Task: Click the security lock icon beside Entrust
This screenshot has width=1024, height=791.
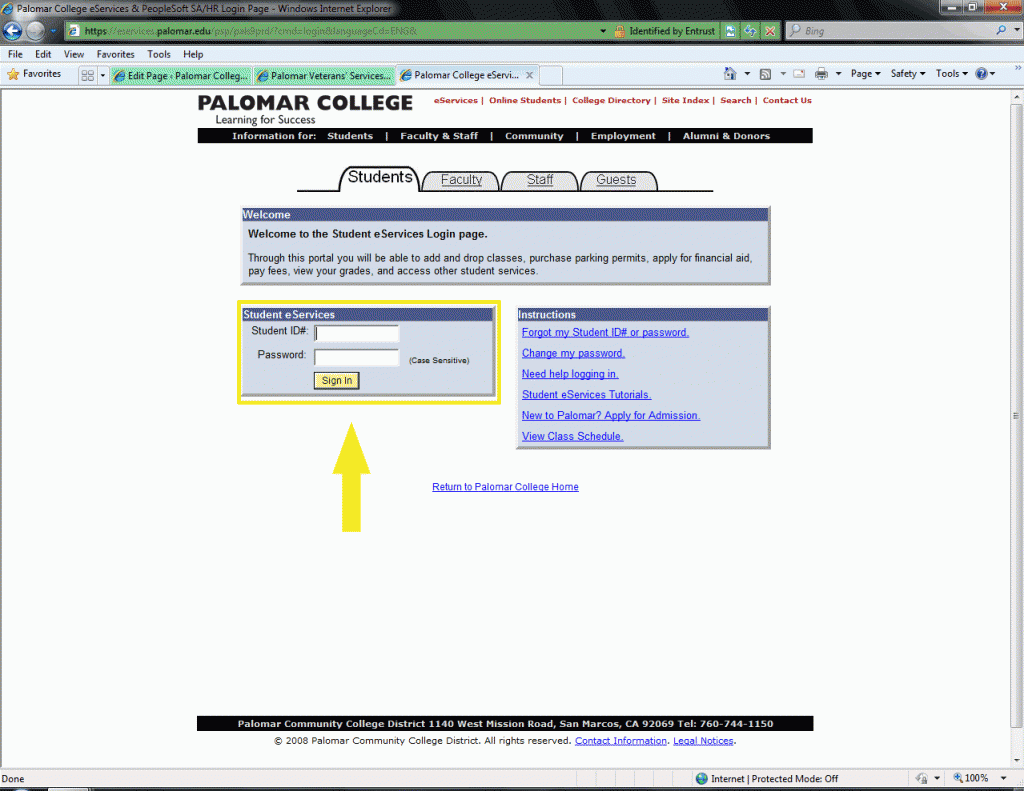Action: [620, 31]
